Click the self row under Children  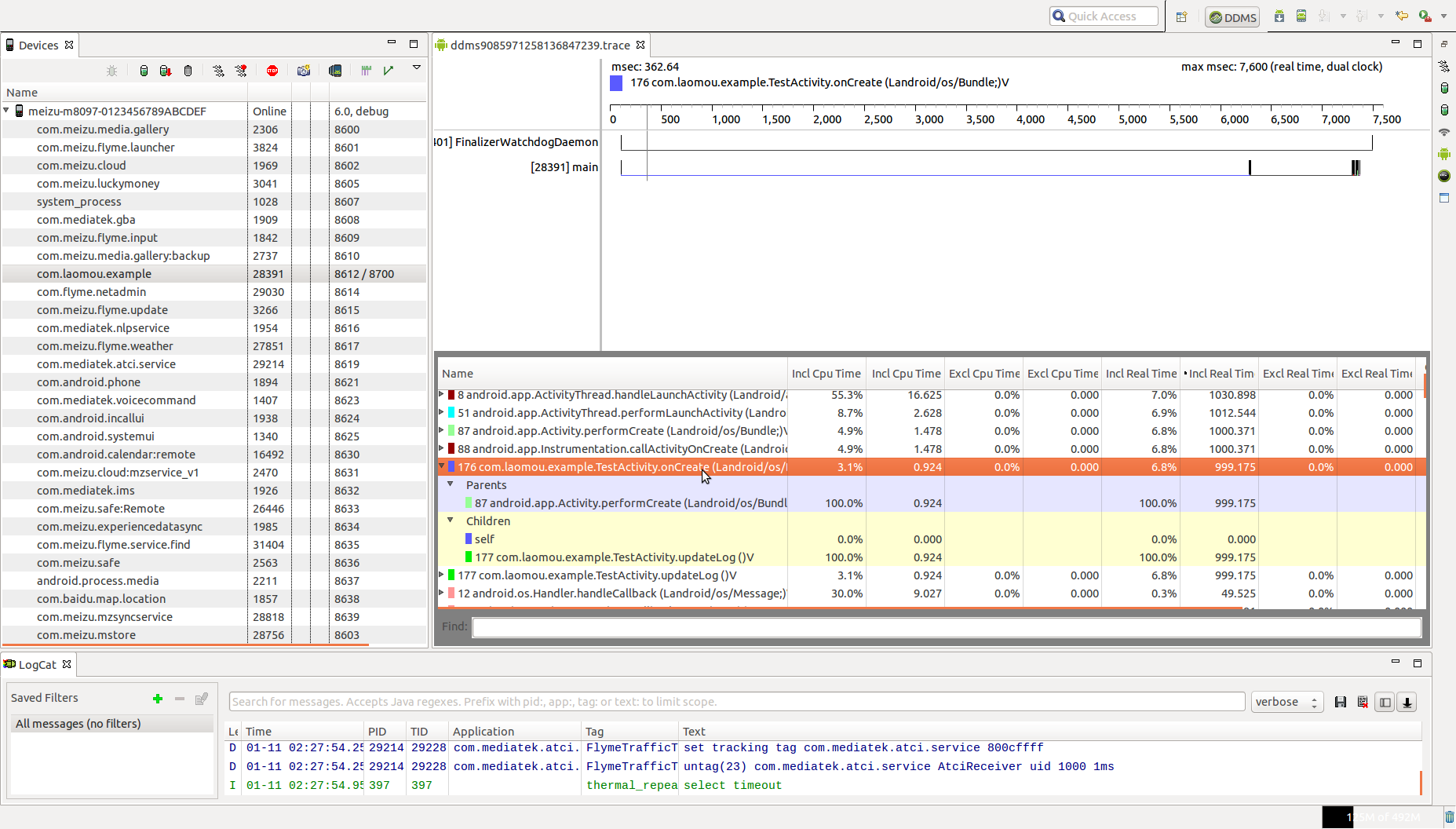932,539
